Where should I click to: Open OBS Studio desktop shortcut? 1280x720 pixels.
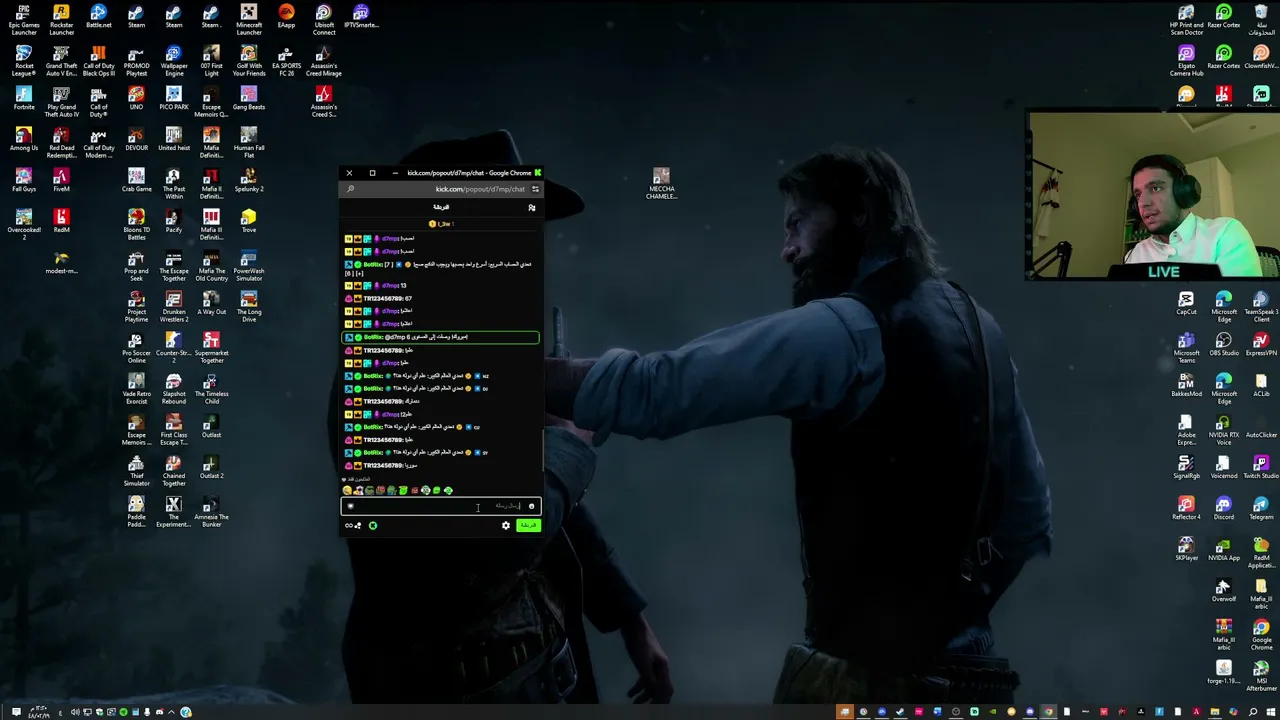coord(1224,343)
